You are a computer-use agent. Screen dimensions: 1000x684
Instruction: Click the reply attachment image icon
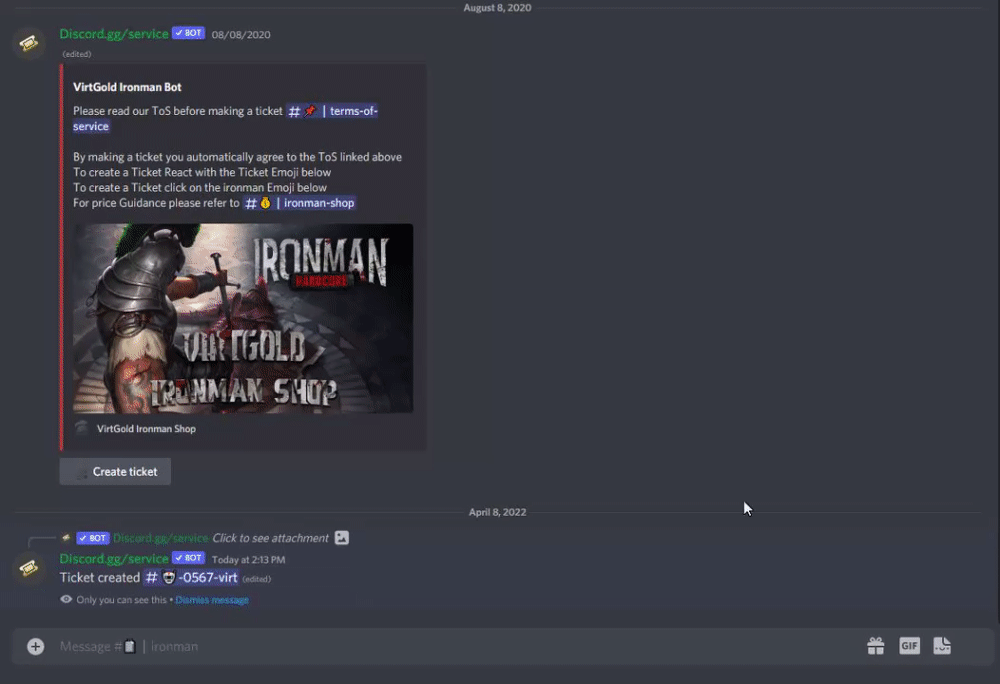342,538
